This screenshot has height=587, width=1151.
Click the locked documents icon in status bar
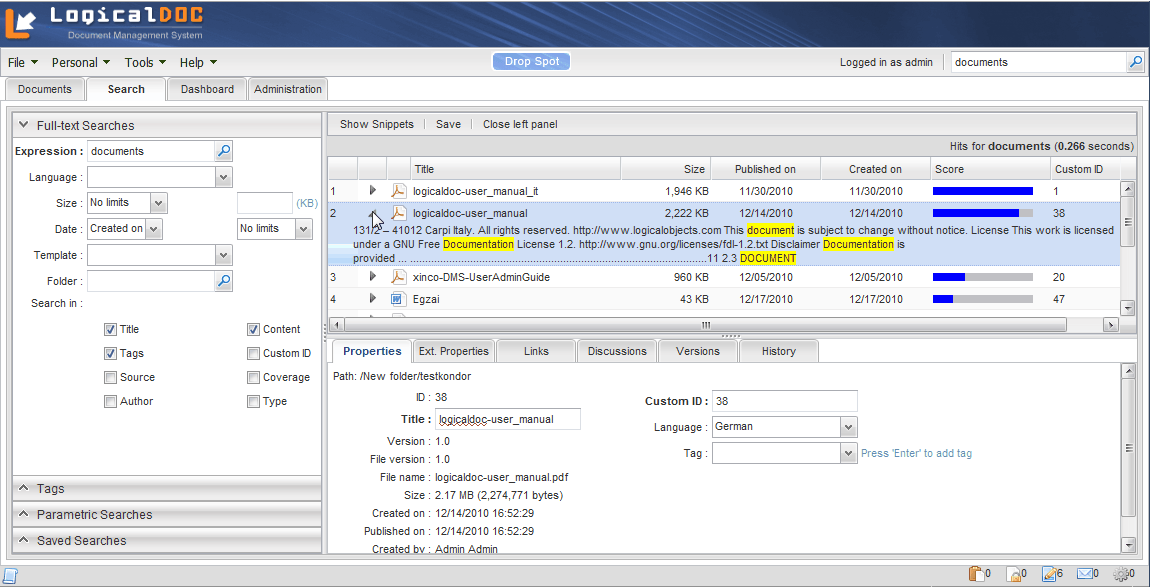click(1012, 574)
